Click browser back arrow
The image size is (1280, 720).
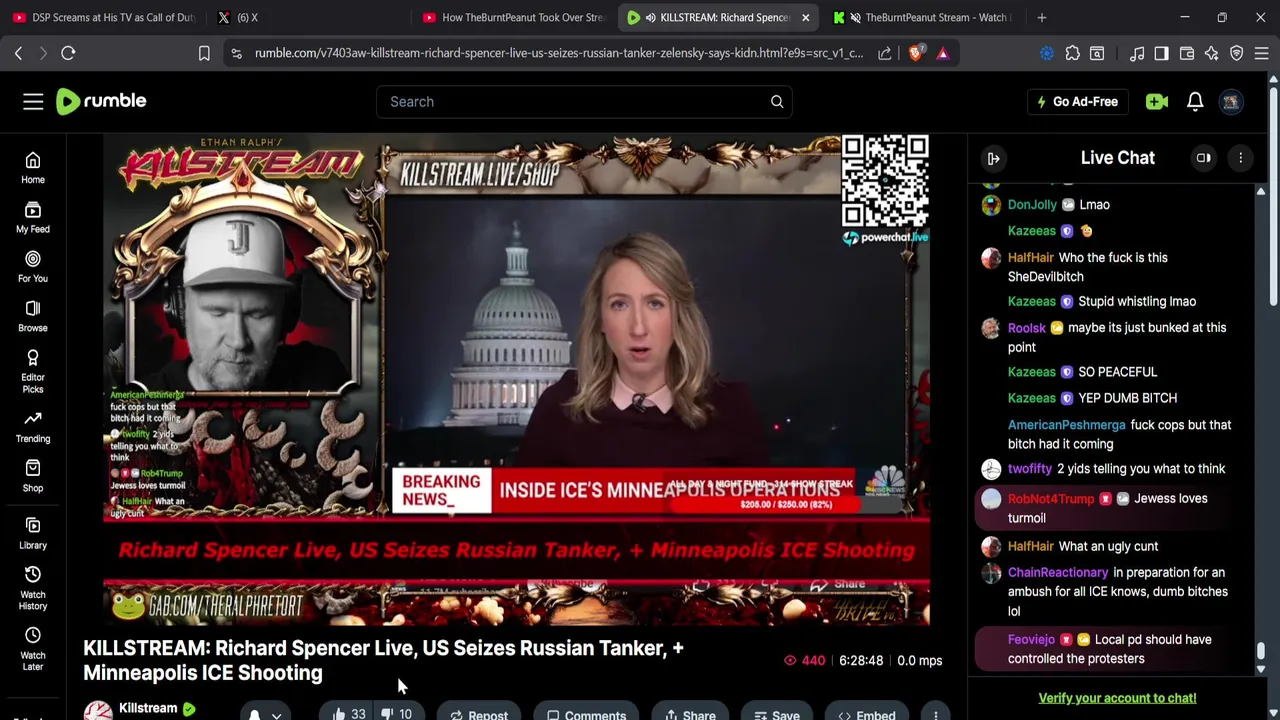[18, 53]
